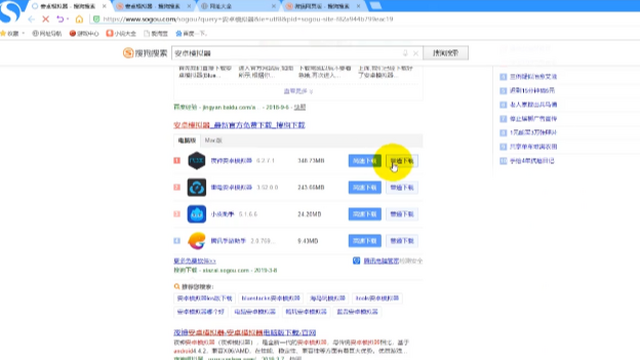This screenshot has width=640, height=360.
Task: Open the Android emulator official download result title
Action: coord(239,125)
